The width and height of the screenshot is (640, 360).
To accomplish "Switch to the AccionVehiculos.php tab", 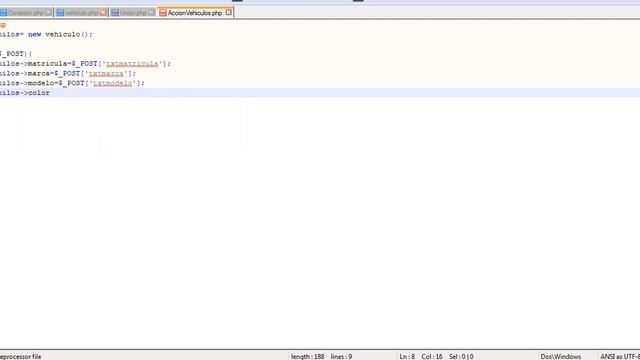I will click(195, 13).
